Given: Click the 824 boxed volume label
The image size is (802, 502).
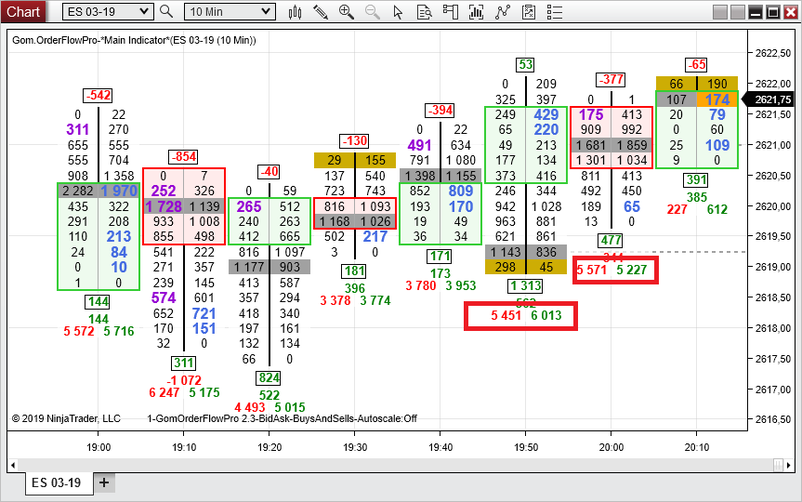Looking at the screenshot, I should 269,378.
